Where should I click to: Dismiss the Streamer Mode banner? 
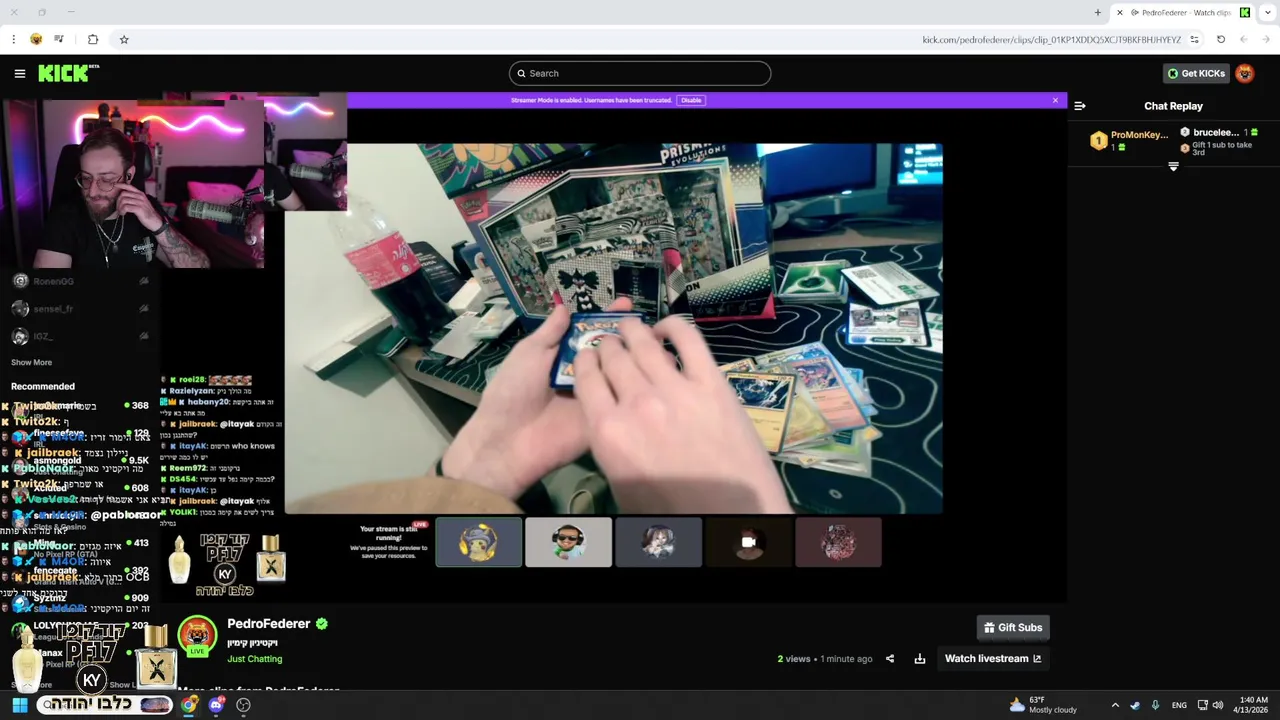coord(1055,100)
